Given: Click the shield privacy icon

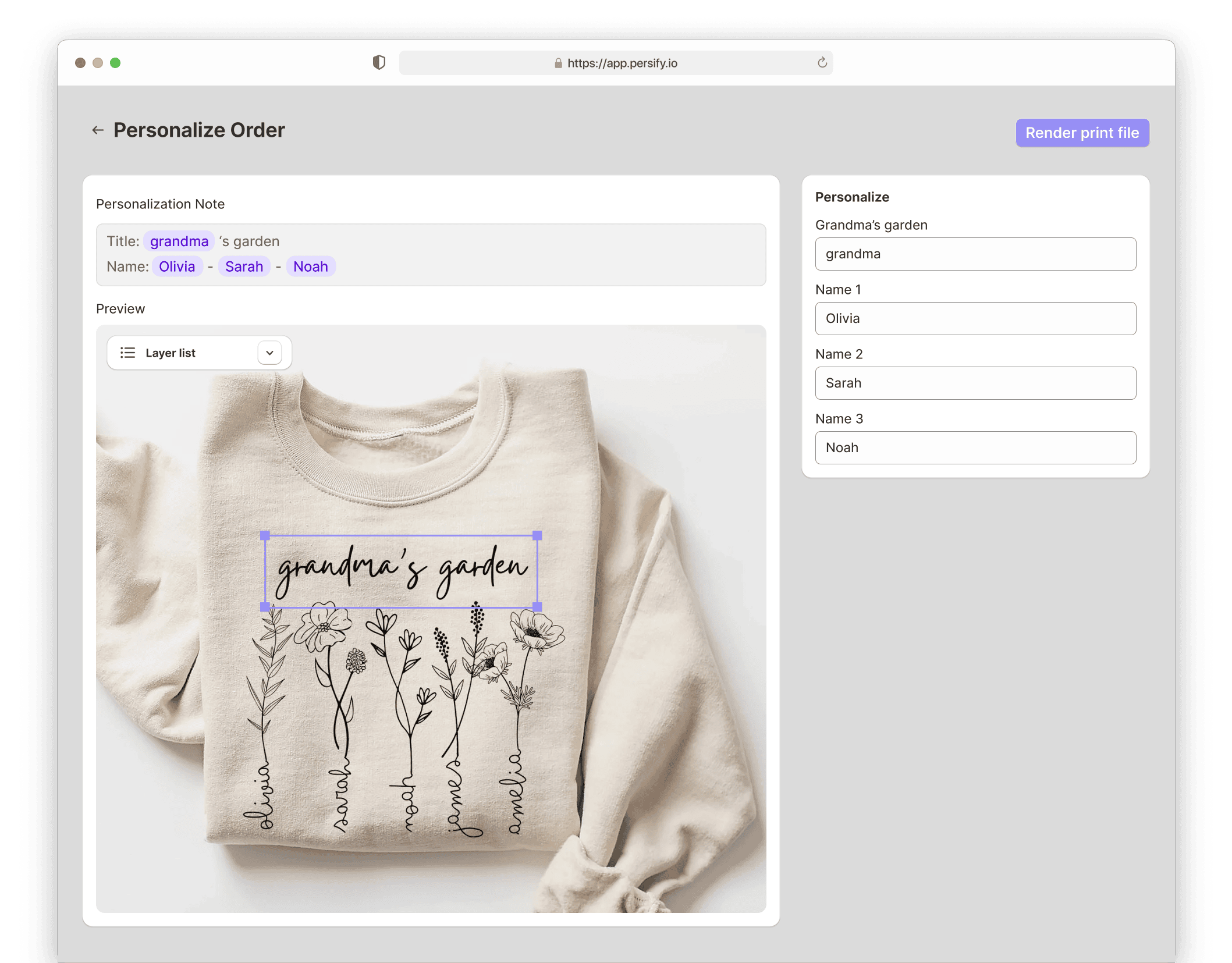Looking at the screenshot, I should click(x=379, y=62).
